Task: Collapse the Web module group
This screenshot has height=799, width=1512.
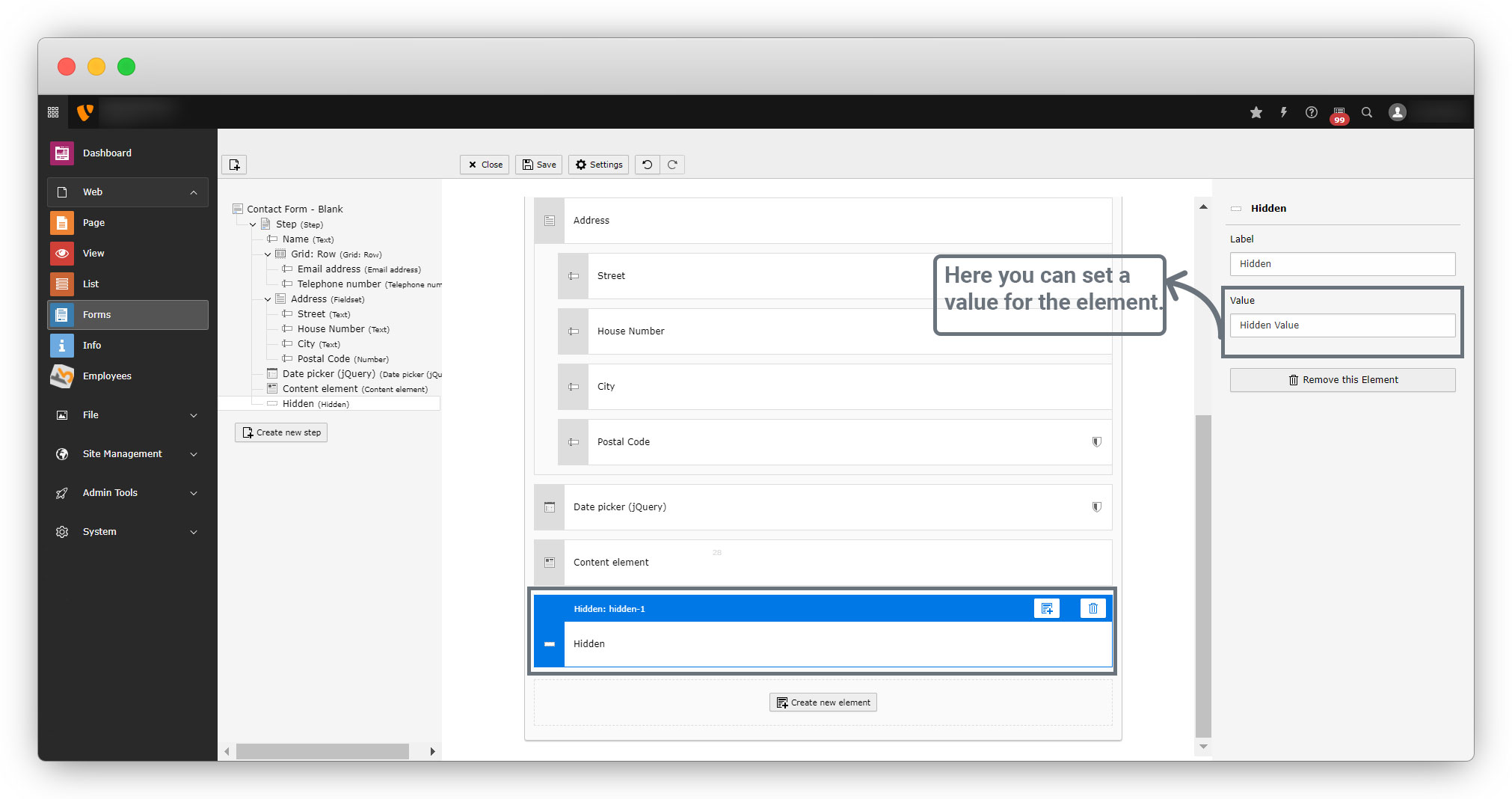Action: (194, 192)
